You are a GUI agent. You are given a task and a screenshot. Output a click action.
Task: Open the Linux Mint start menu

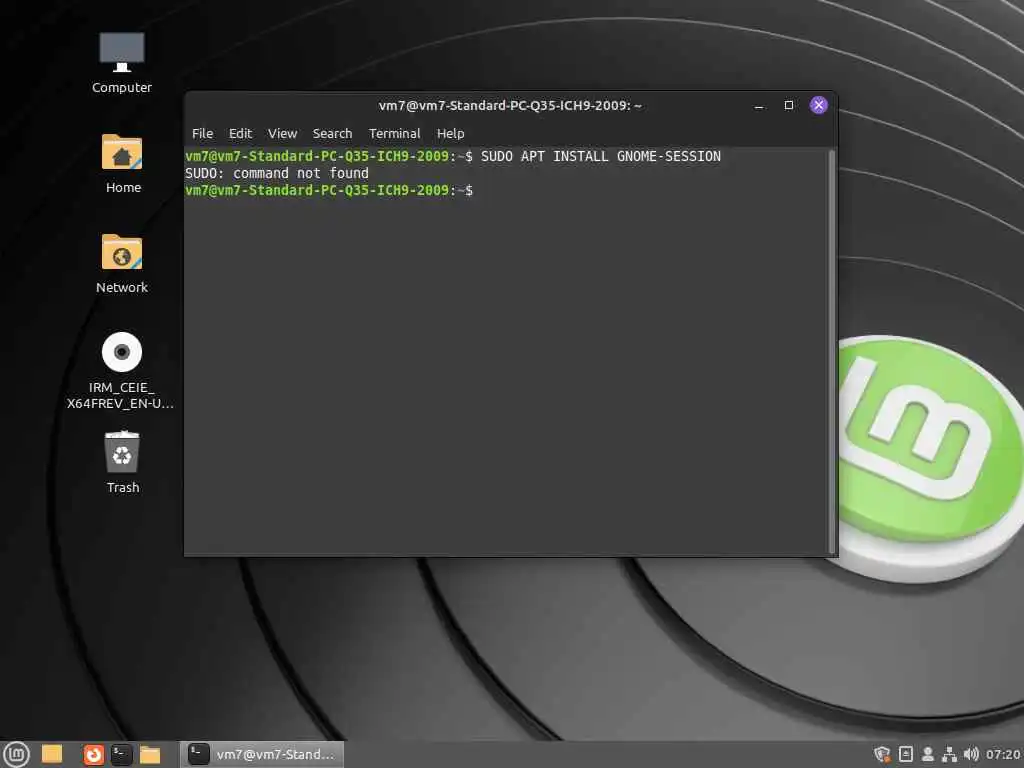[x=16, y=754]
